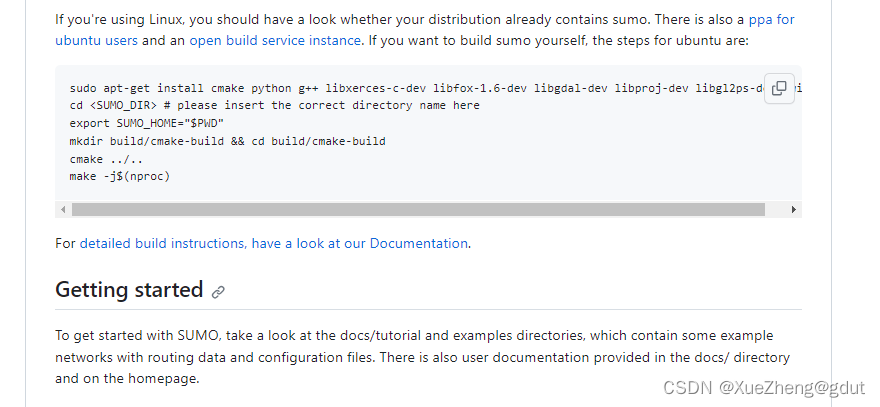Screen dimensions: 880x407
Task: Open the detailed build instructions Documentation link
Action: tap(273, 243)
